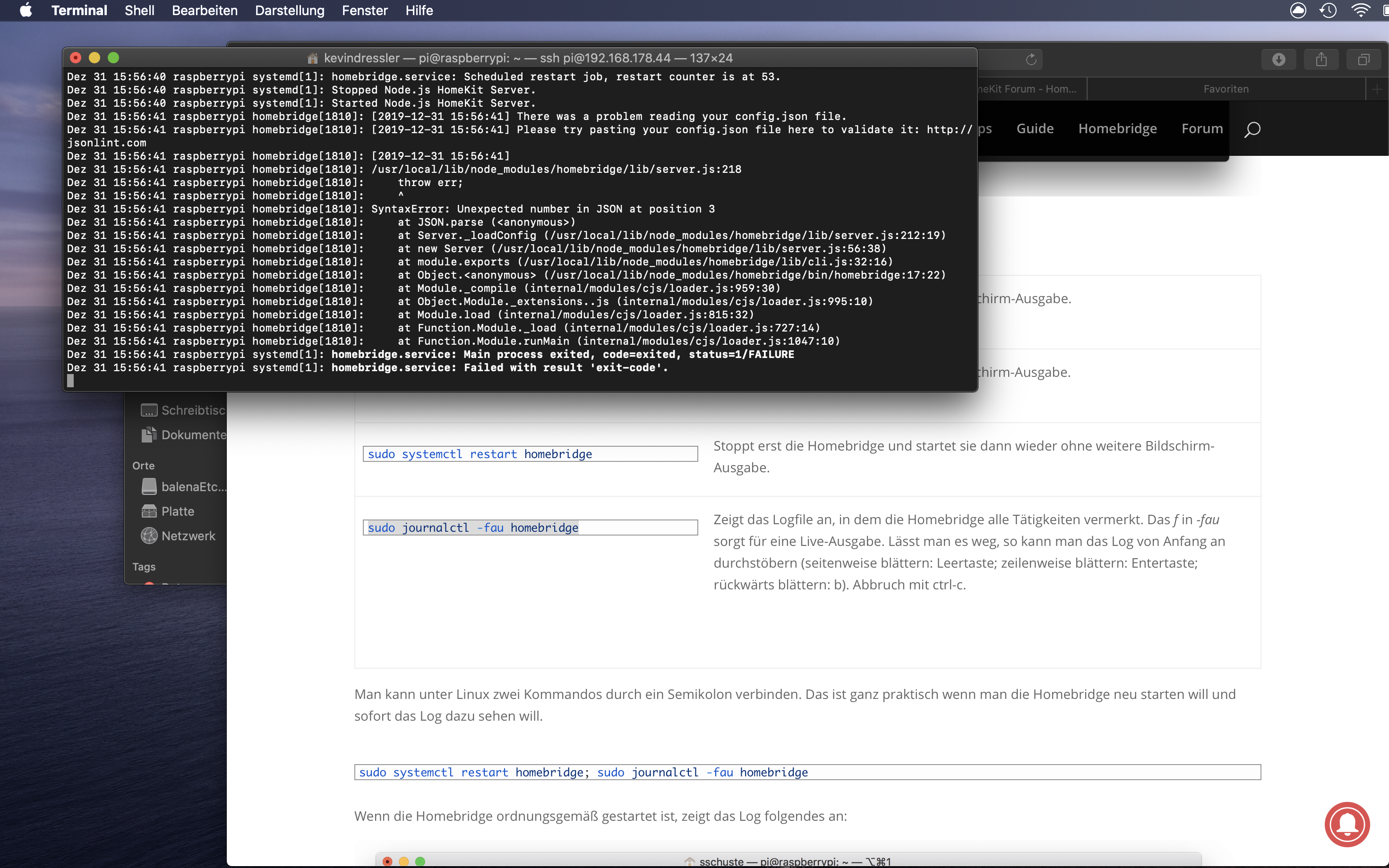Screen dimensions: 1389x868
Task: Show Safari tab overview icon
Action: 1363,59
